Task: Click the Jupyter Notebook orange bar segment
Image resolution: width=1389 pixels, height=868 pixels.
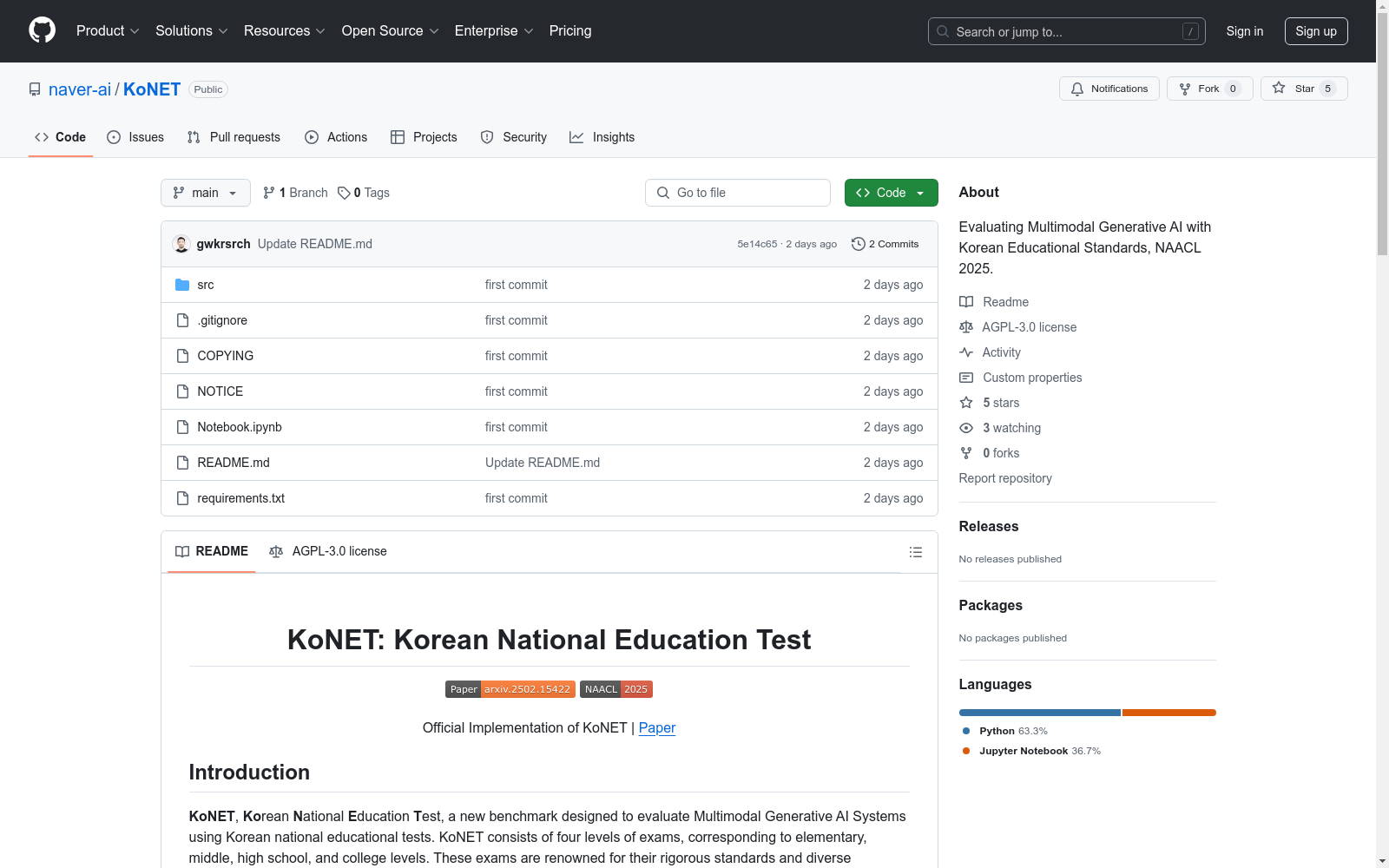Action: coord(1169,713)
